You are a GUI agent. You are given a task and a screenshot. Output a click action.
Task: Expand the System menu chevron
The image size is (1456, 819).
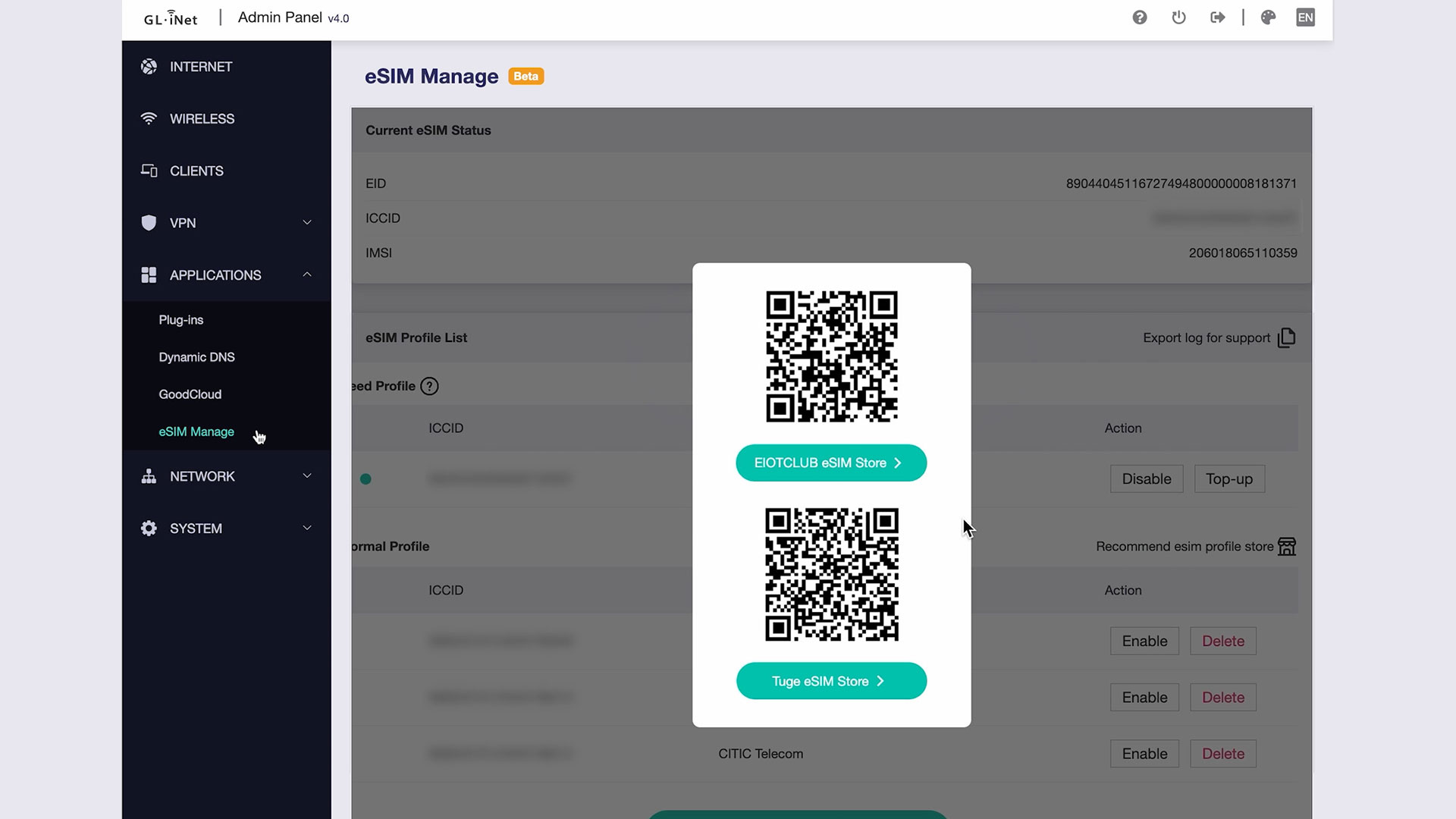tap(307, 529)
